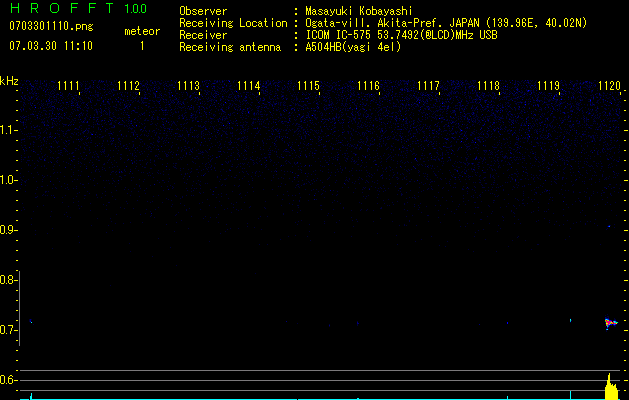Click the Receiving antenna field label
This screenshot has width=629, height=400.
coord(230,47)
